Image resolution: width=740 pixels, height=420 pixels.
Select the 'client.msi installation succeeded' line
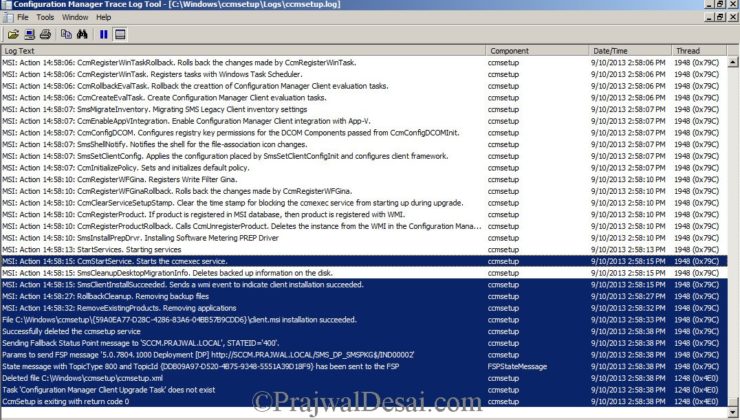point(363,319)
